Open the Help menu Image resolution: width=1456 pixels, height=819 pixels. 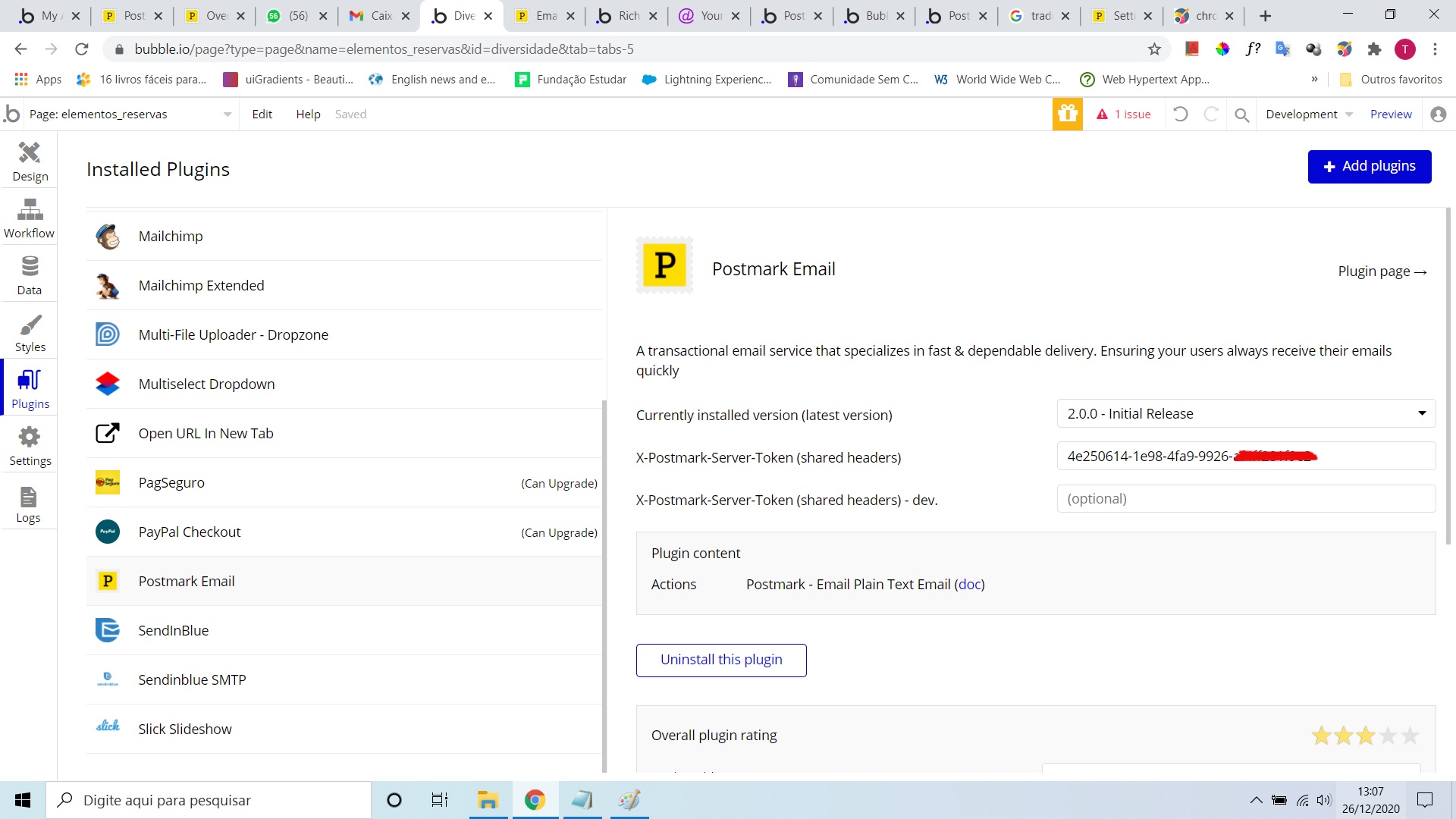coord(308,114)
